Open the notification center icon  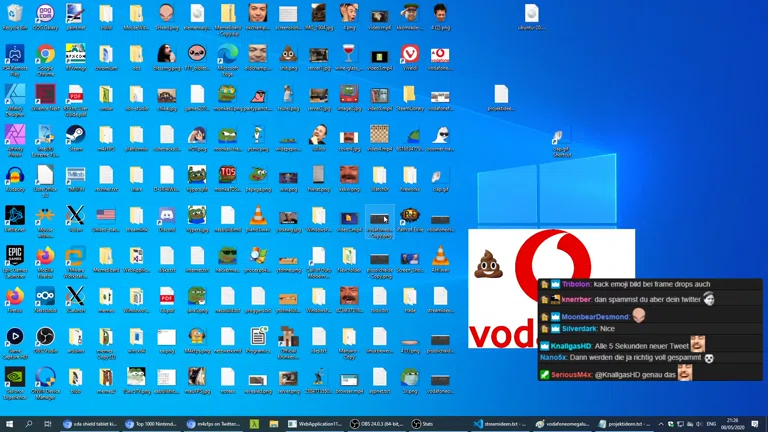click(x=756, y=424)
